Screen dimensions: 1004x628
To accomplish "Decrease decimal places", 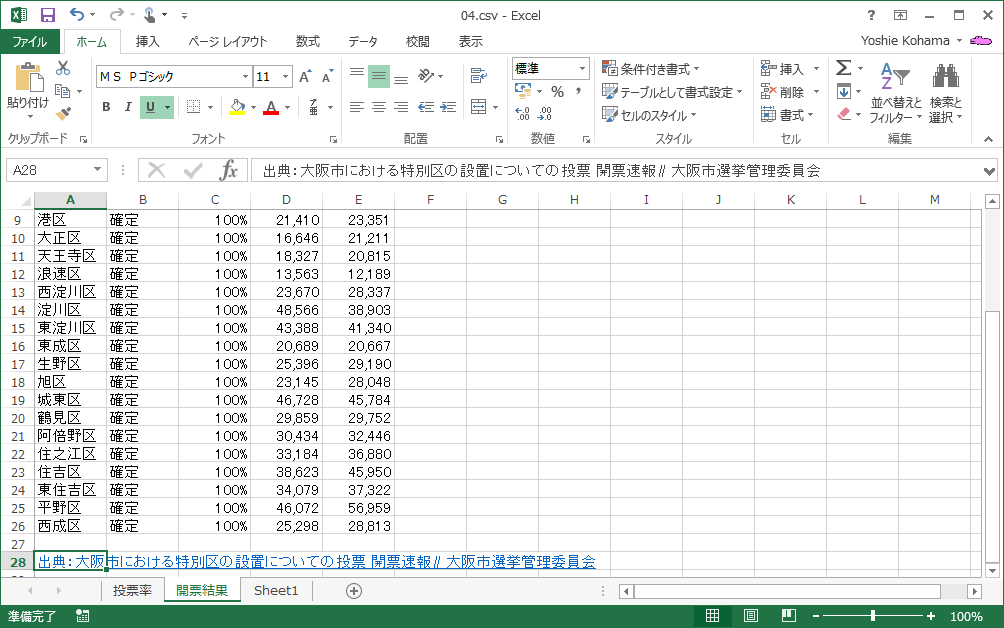I will tap(545, 114).
